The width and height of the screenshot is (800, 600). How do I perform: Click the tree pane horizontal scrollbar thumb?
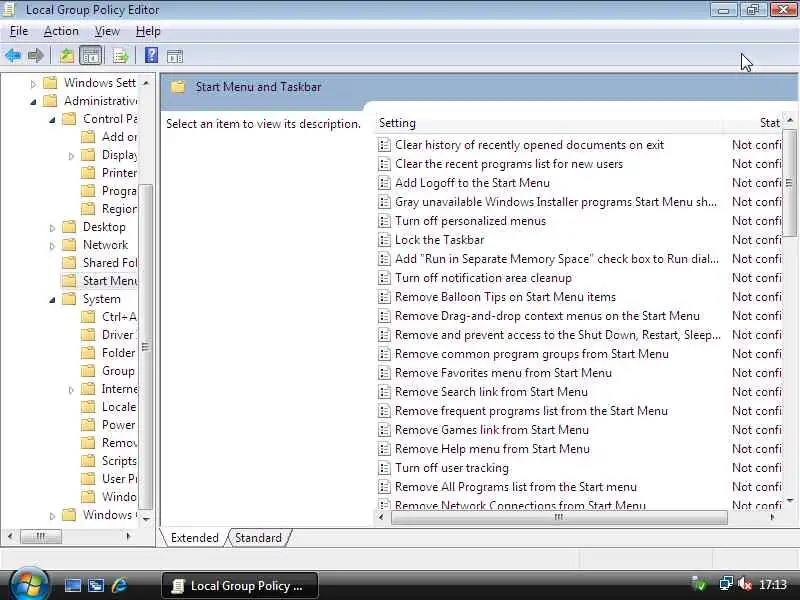[41, 536]
